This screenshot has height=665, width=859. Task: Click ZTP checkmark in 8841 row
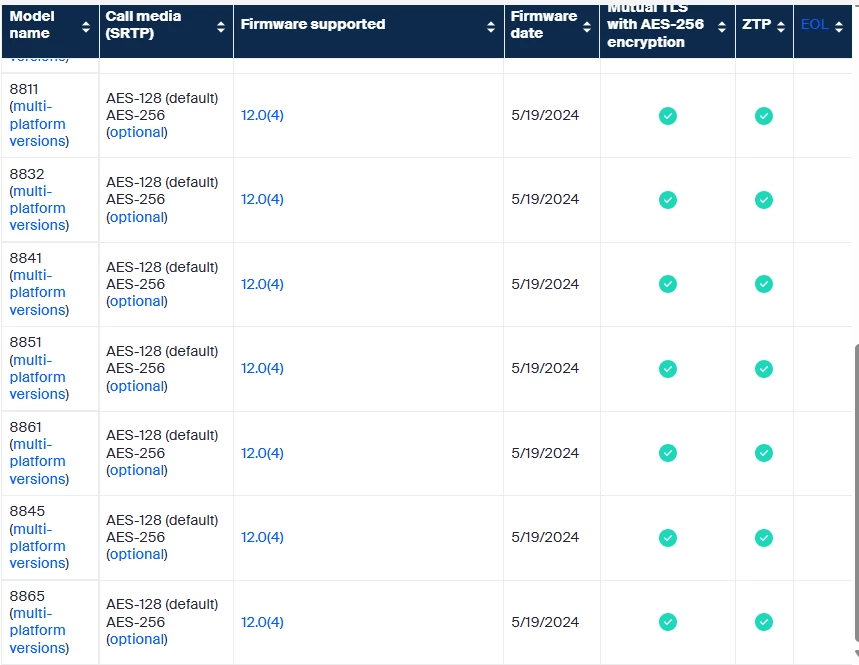764,284
